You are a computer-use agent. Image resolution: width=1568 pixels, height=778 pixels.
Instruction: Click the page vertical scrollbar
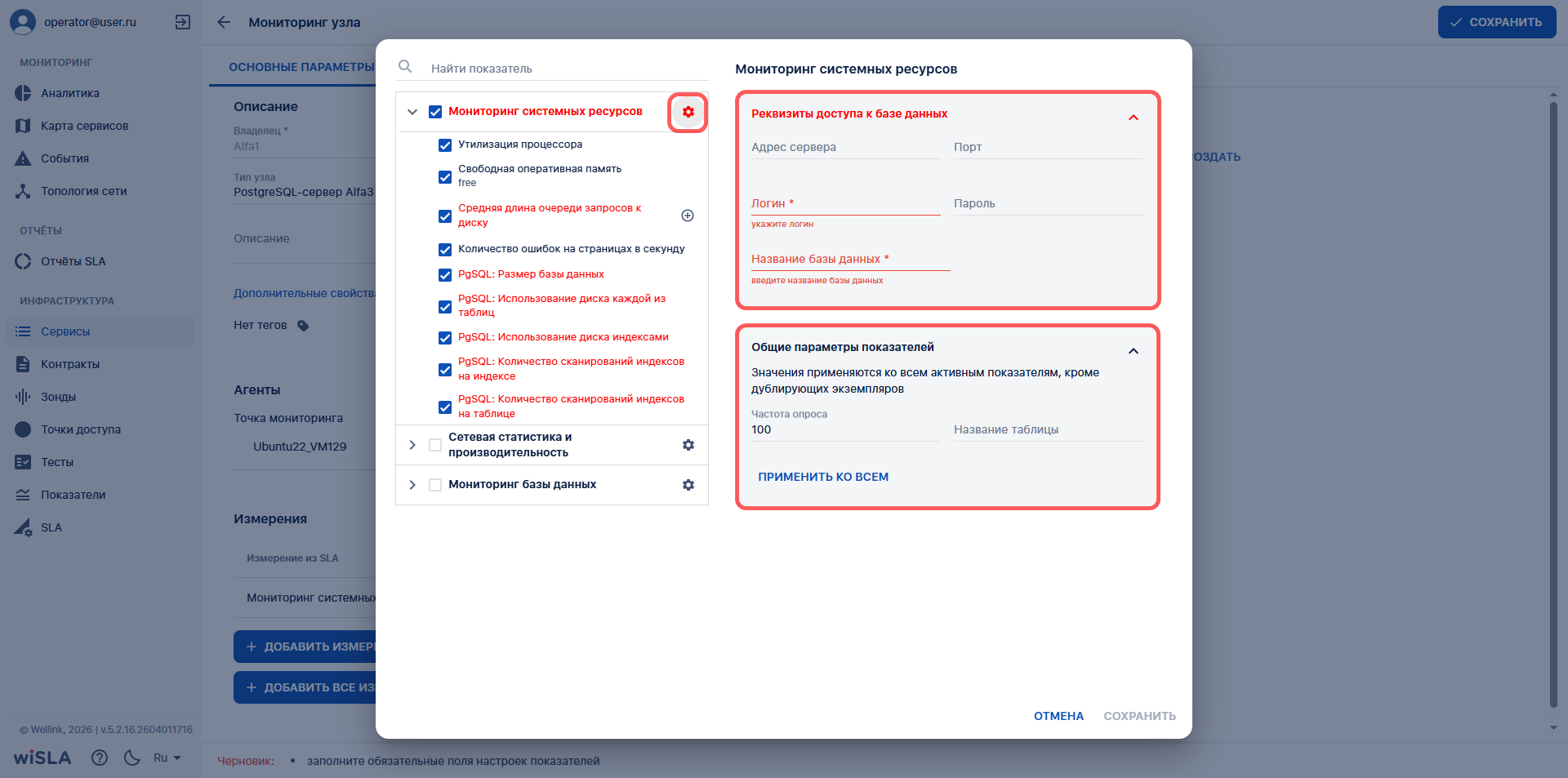pos(1553,404)
